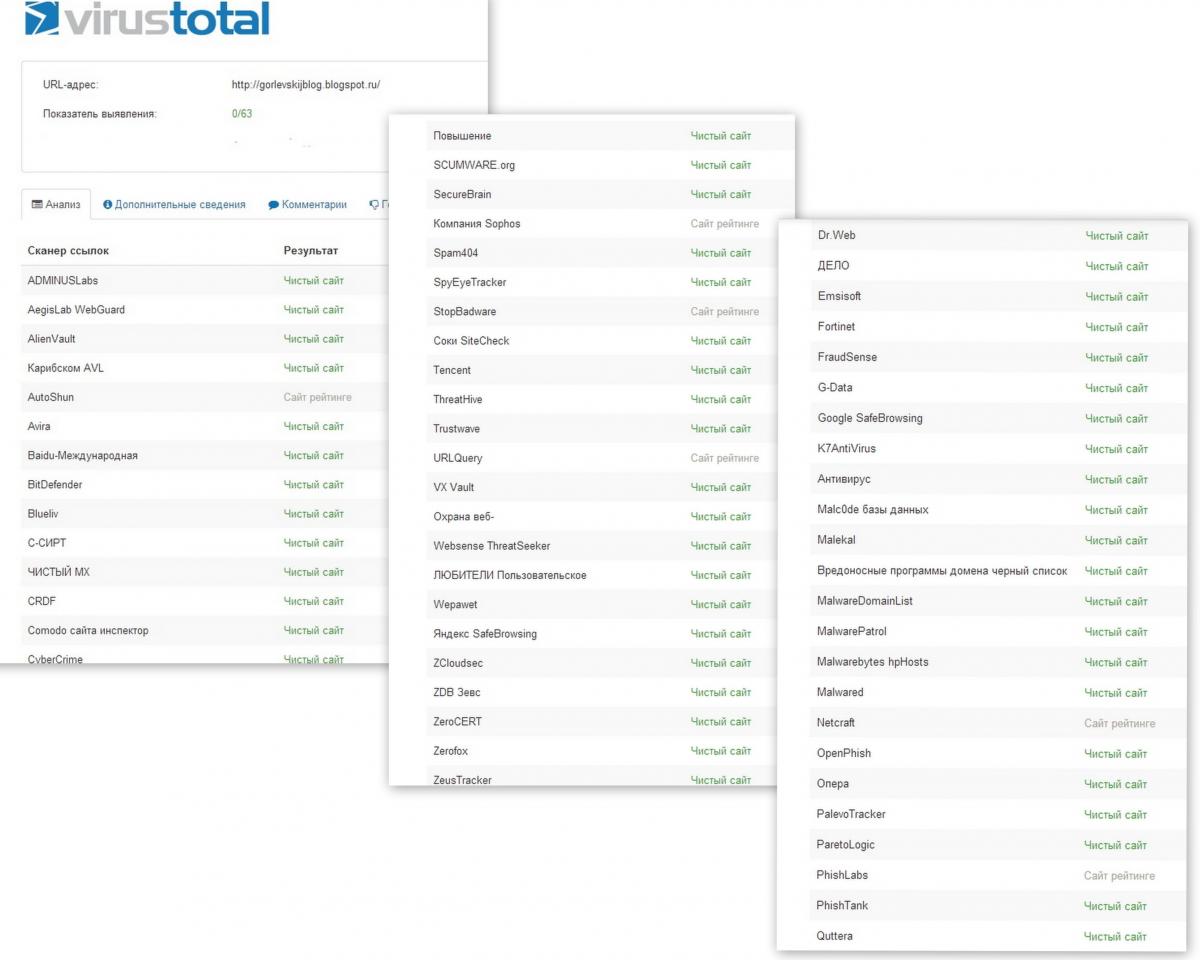Switch to the Комментарии tab
This screenshot has height=960, width=1200.
[314, 204]
